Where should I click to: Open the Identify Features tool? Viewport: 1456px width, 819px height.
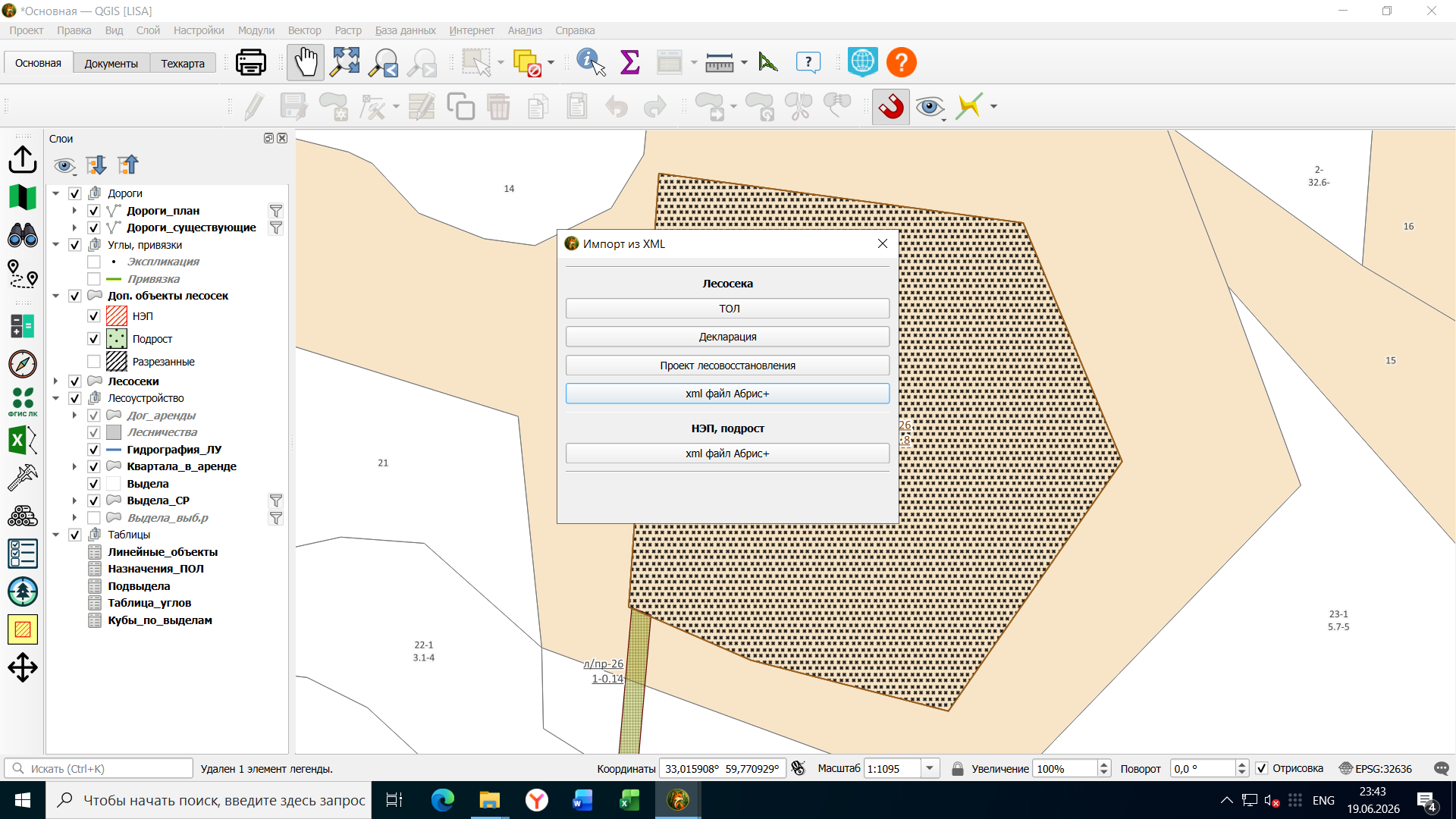591,63
